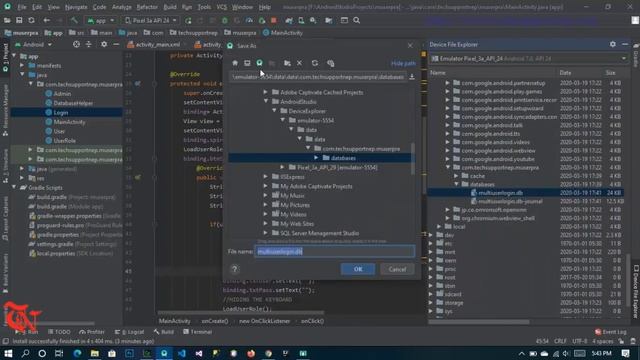Click Project panel settings gear icon
Screen dimensions: 640x360
104,44
